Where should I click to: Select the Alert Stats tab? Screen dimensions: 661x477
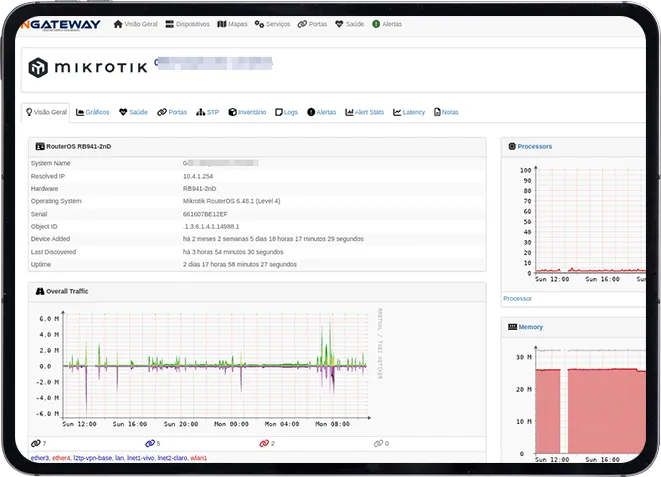(365, 113)
